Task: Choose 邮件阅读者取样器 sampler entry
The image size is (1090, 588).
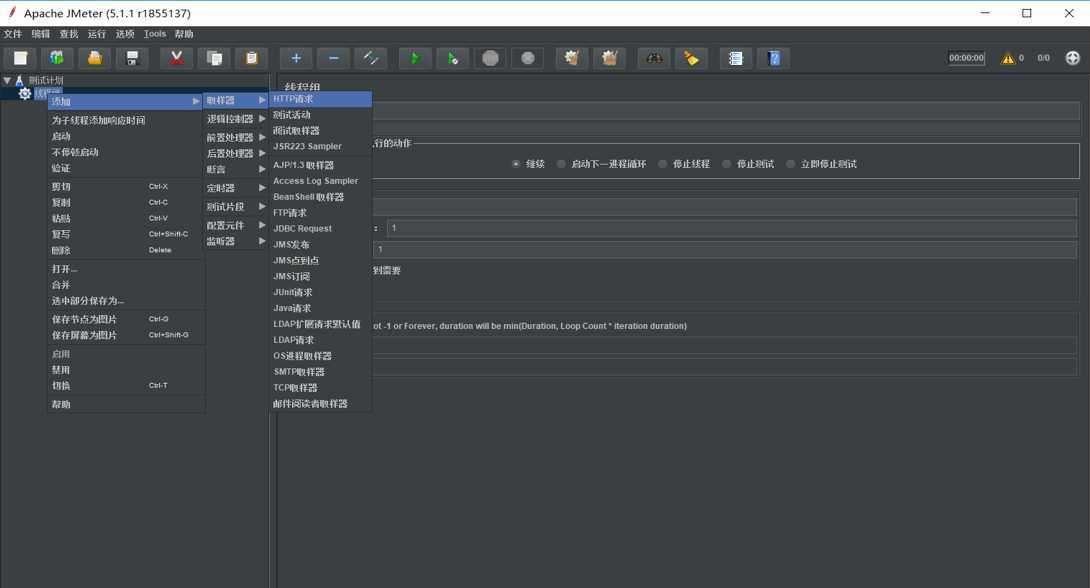Action: point(320,404)
